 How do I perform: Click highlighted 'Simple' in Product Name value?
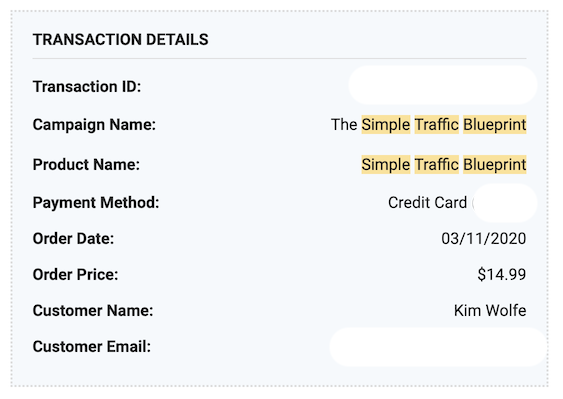click(386, 164)
